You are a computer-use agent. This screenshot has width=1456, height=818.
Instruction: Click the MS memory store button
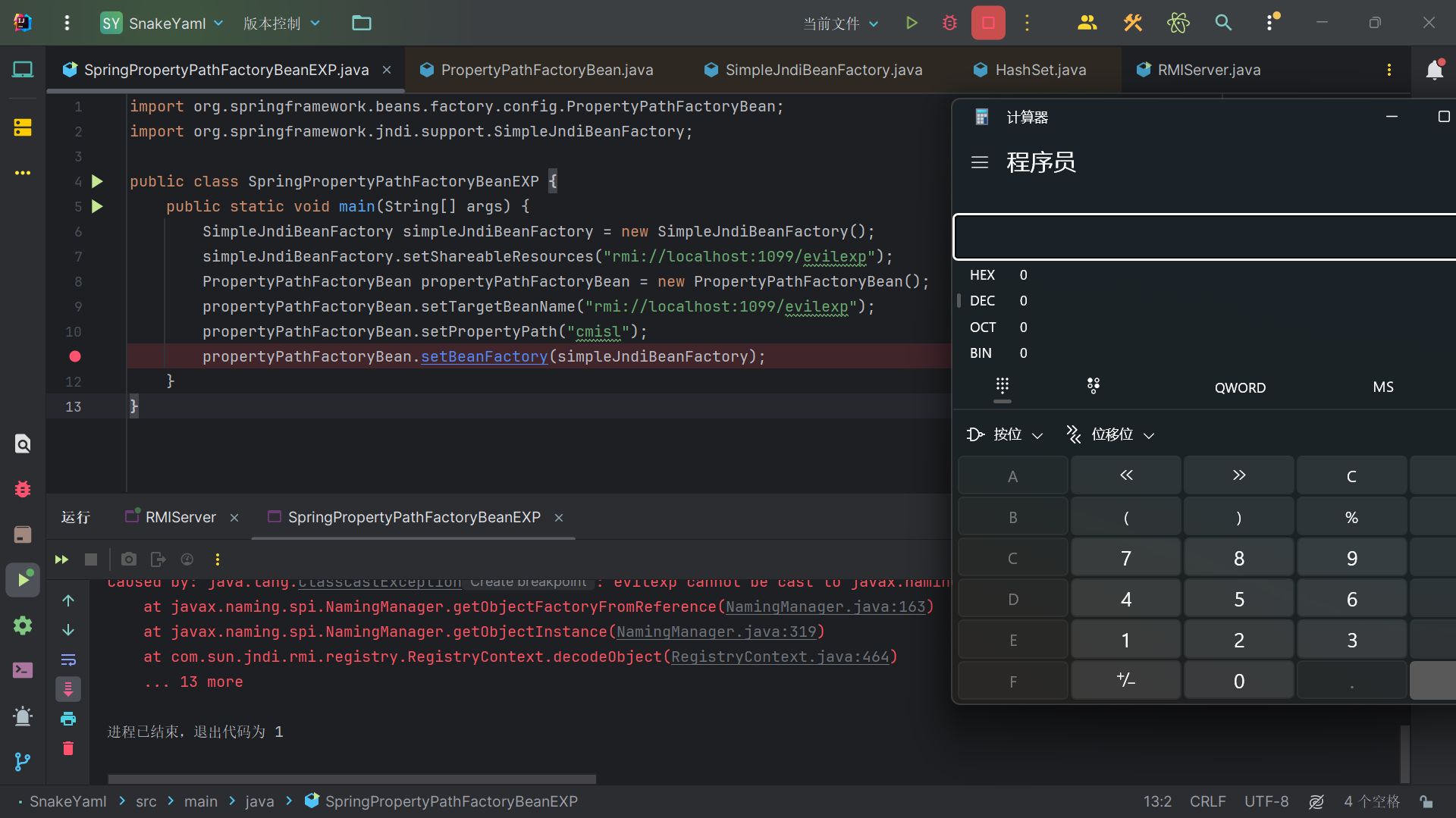coord(1383,387)
